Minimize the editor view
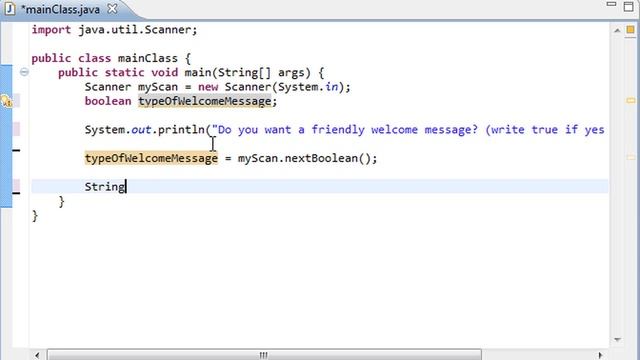This screenshot has width=640, height=360. (611, 4)
